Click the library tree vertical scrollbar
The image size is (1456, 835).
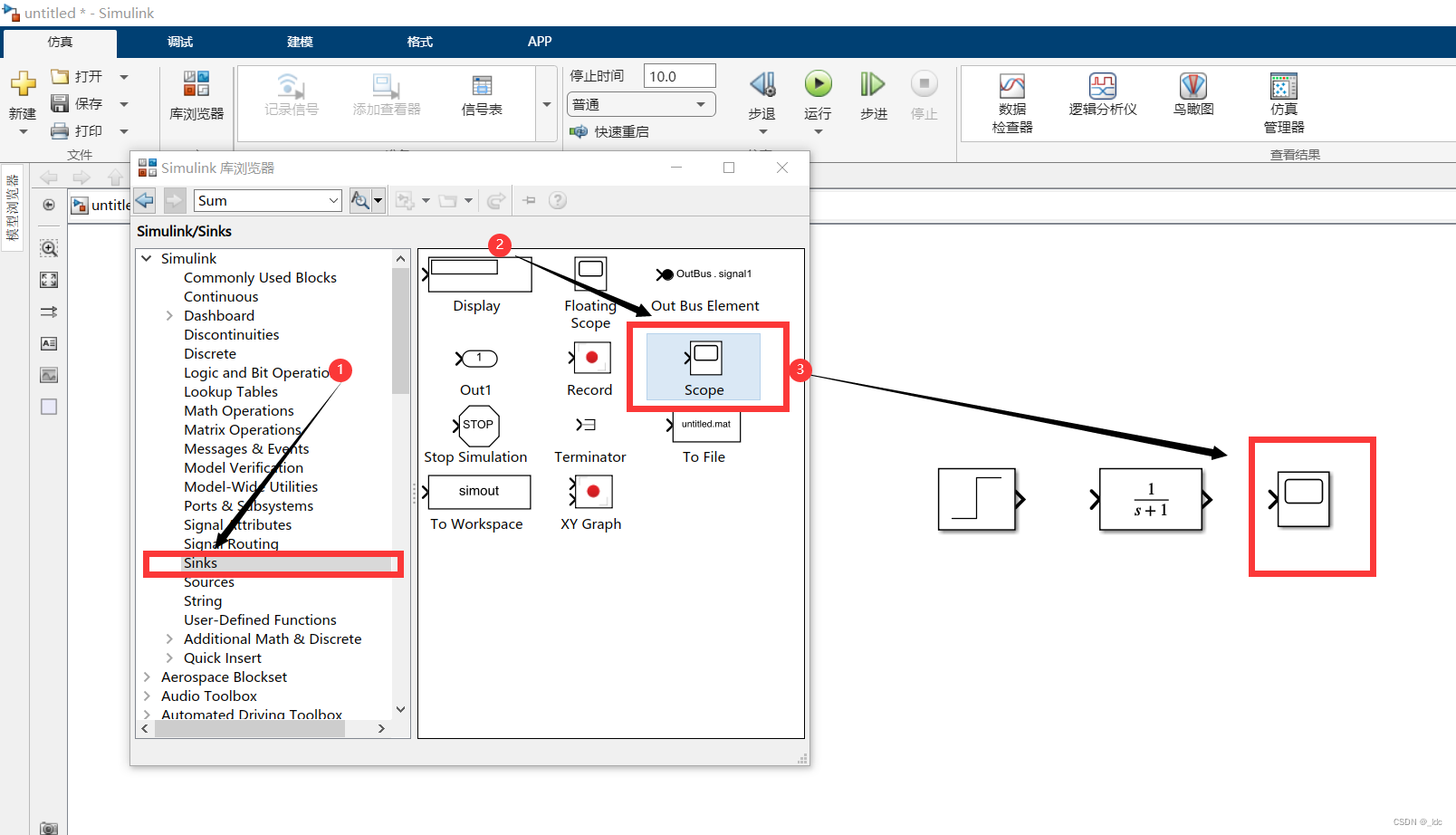tap(400, 331)
